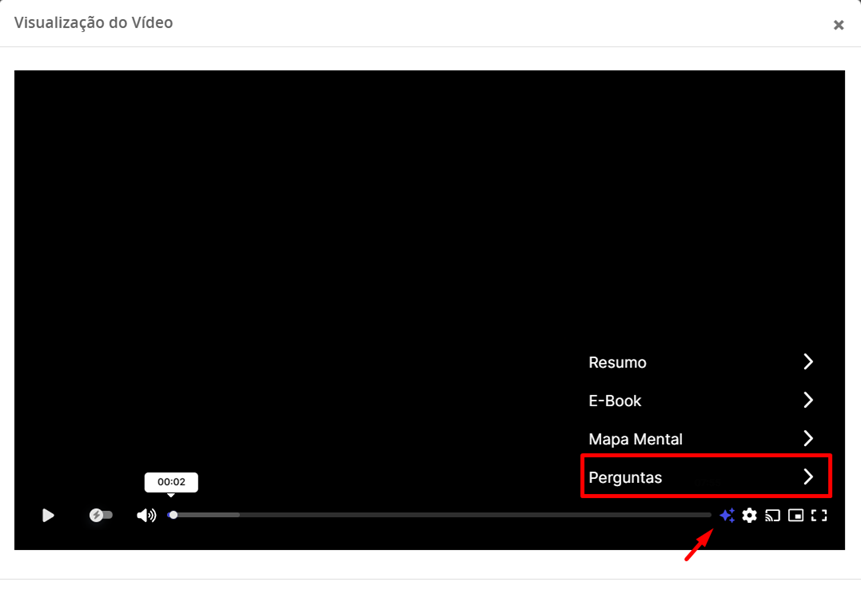Expand the Resumo chevron arrow

coord(808,361)
